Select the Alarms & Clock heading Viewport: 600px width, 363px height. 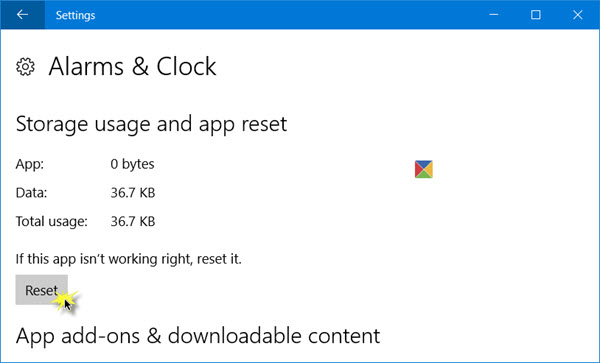(132, 67)
